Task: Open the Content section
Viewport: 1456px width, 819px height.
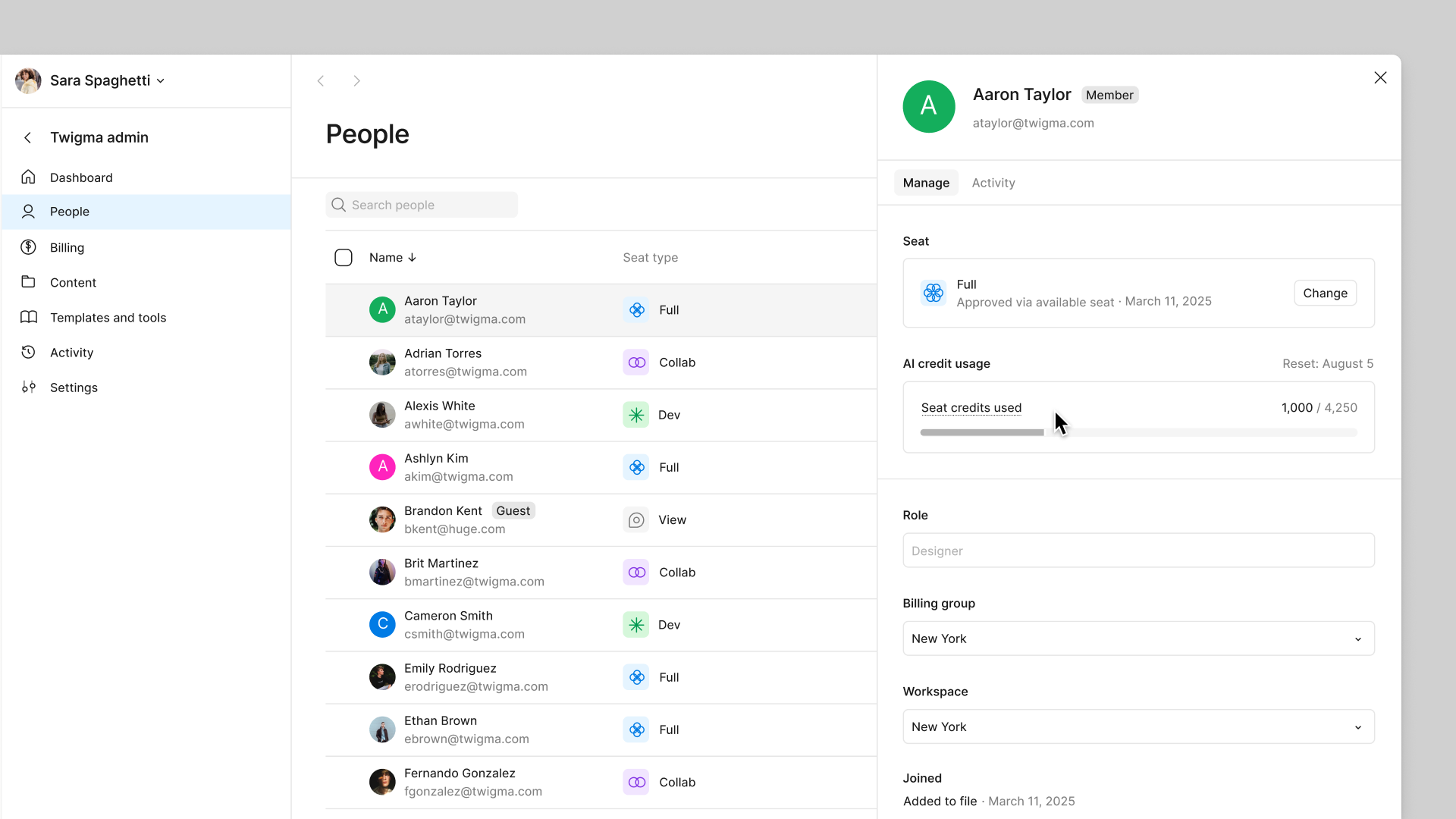Action: (73, 282)
